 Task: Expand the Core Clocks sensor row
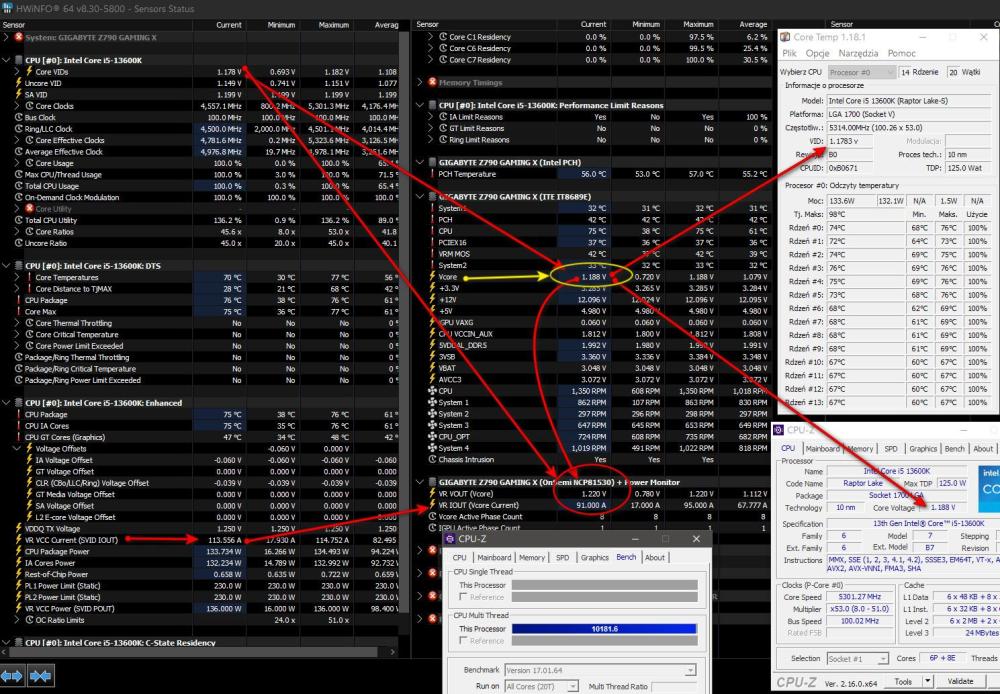17,106
